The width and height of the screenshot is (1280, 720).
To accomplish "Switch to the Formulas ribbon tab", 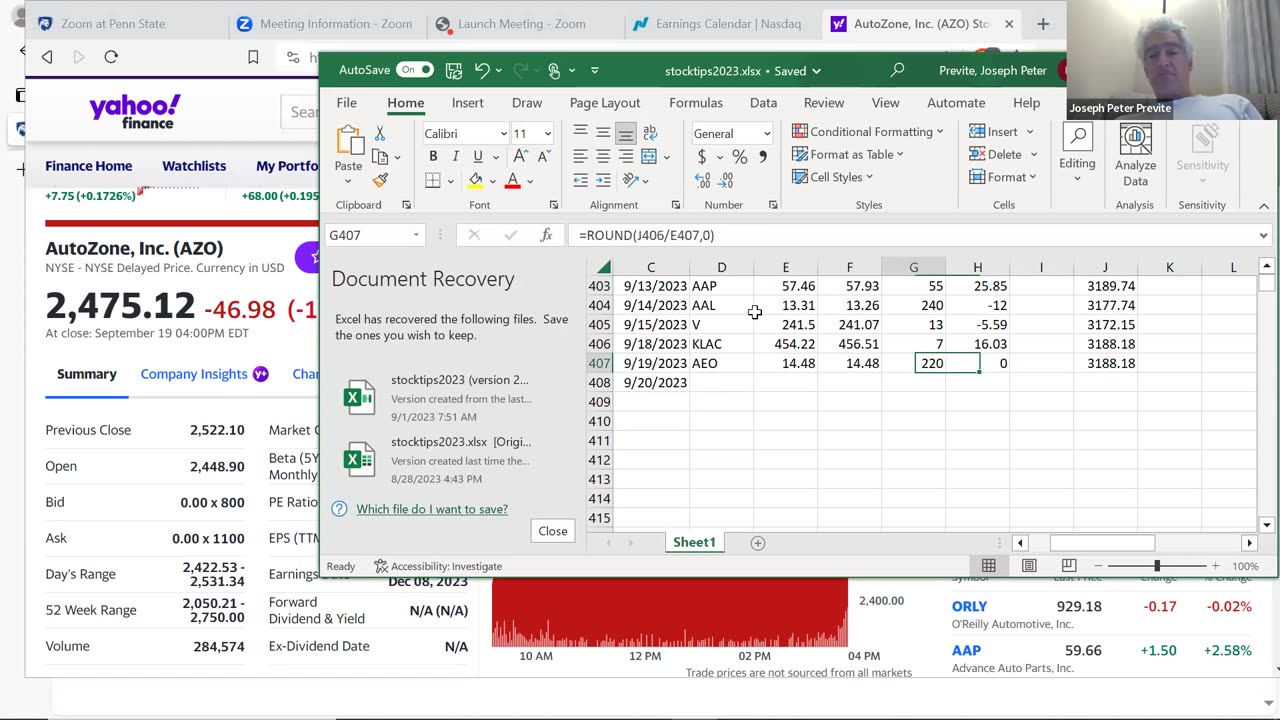I will pyautogui.click(x=696, y=103).
